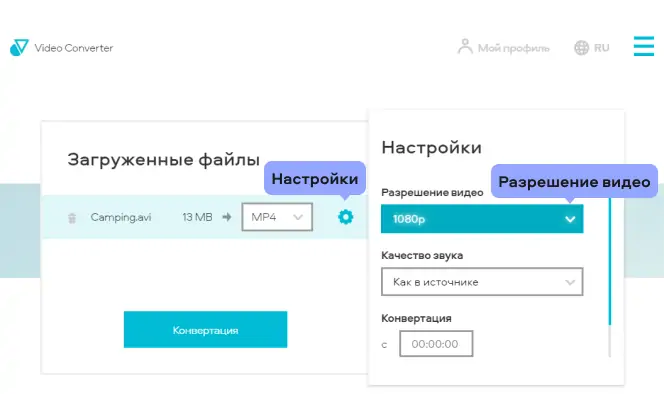Viewport: 664px width, 394px height.
Task: Click the Video Converter title text
Action: [74, 48]
